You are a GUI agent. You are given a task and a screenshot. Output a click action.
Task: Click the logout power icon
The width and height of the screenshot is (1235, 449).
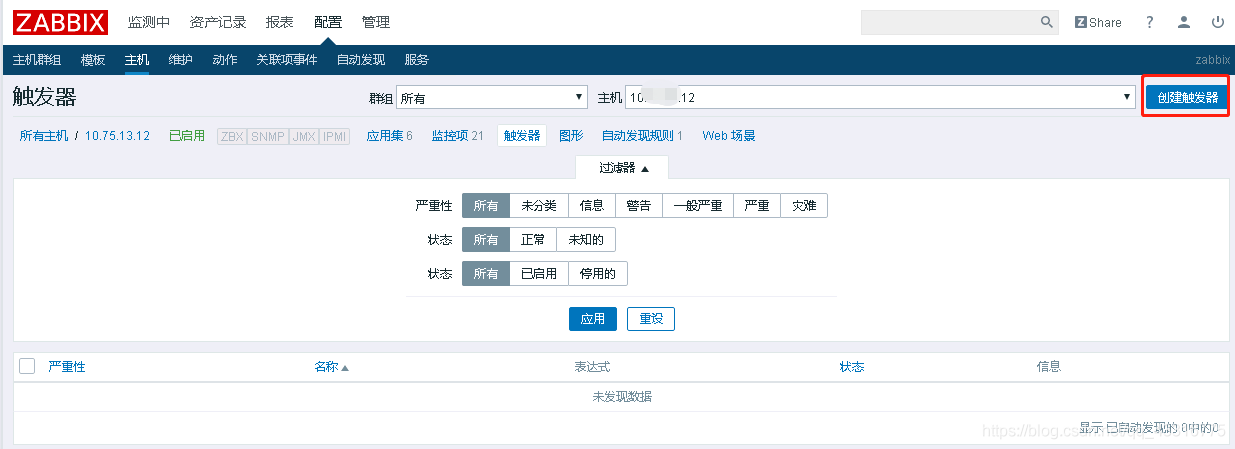pyautogui.click(x=1217, y=22)
